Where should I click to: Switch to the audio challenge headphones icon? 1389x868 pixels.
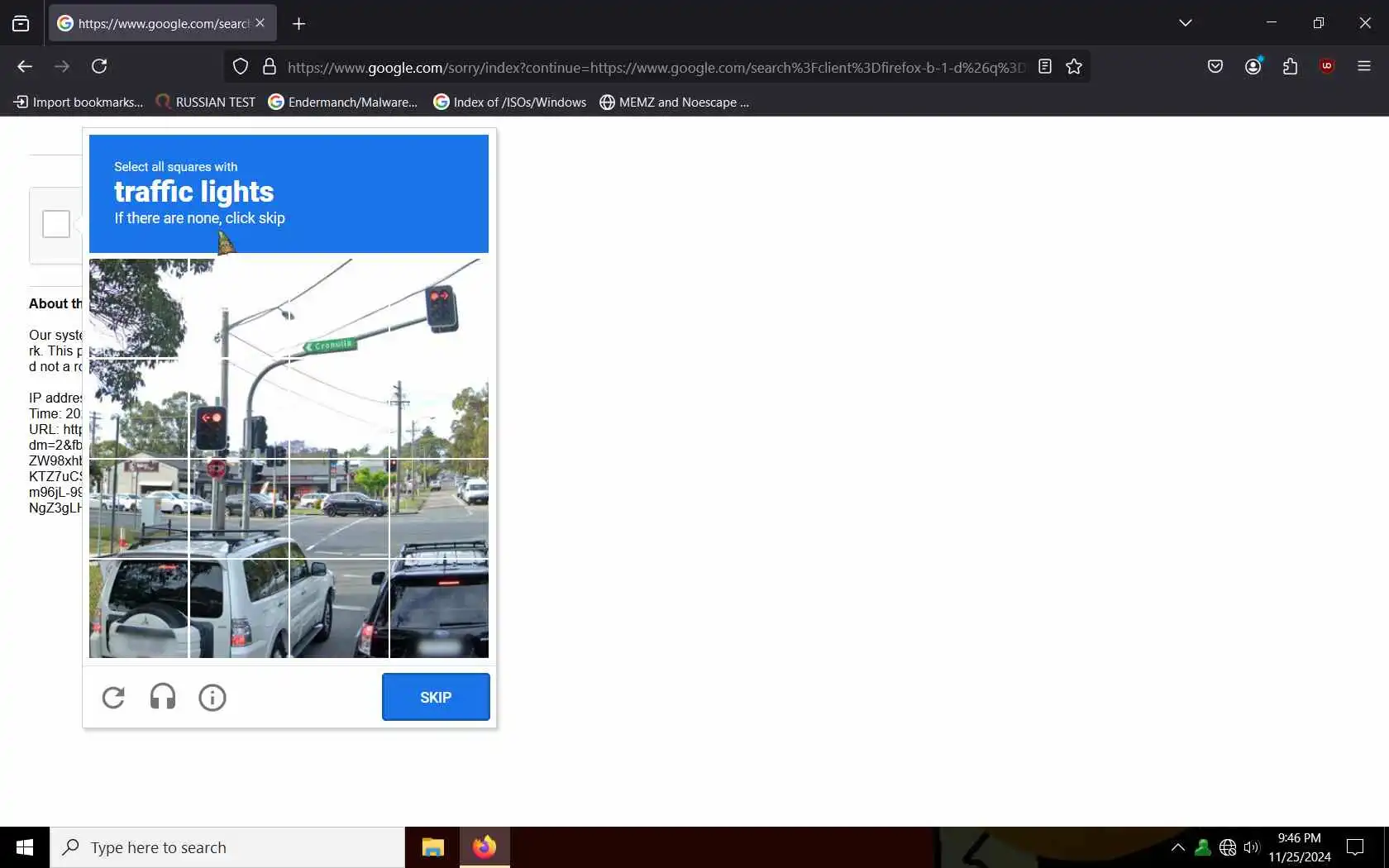pyautogui.click(x=163, y=698)
